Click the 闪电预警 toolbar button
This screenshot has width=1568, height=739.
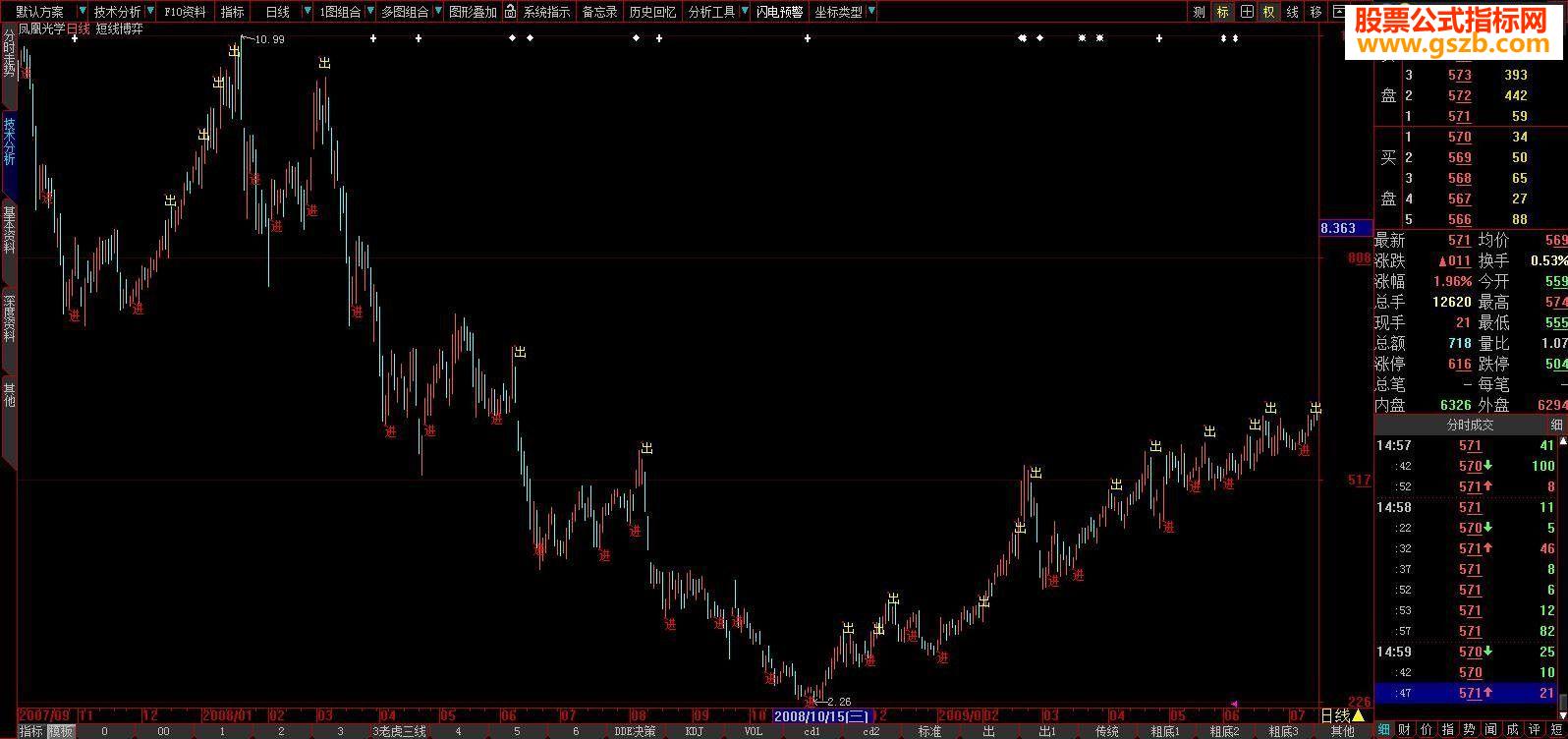click(x=779, y=12)
